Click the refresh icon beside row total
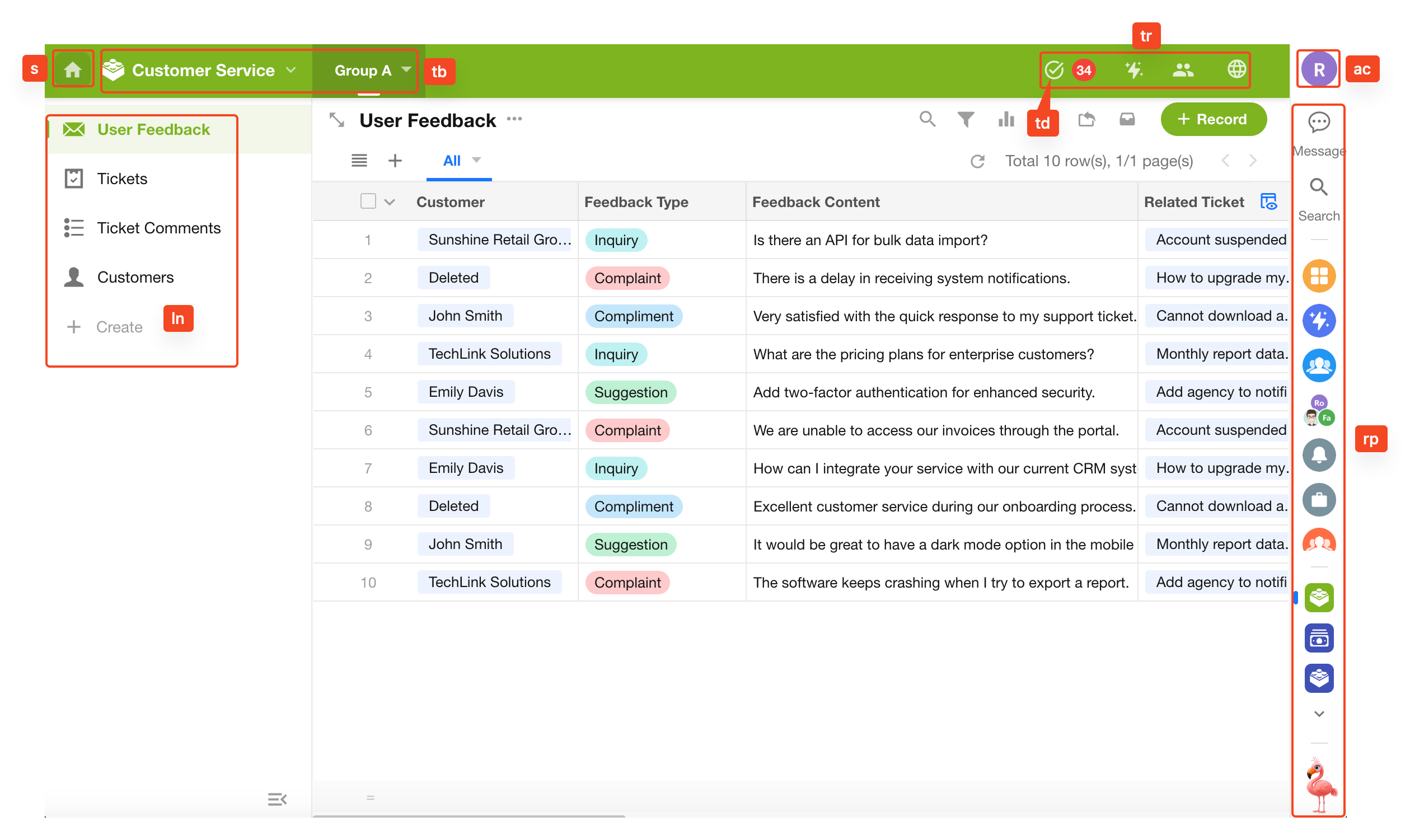Image resolution: width=1410 pixels, height=840 pixels. (x=977, y=161)
